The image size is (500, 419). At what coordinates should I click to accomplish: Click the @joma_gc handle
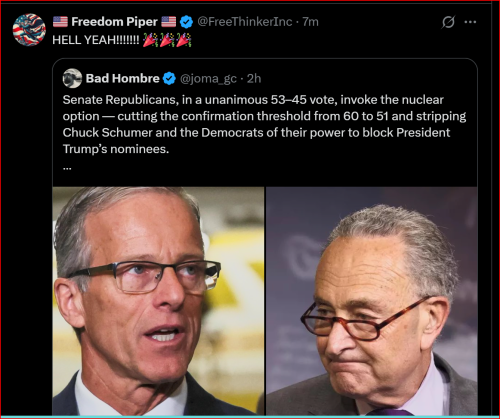pyautogui.click(x=208, y=79)
